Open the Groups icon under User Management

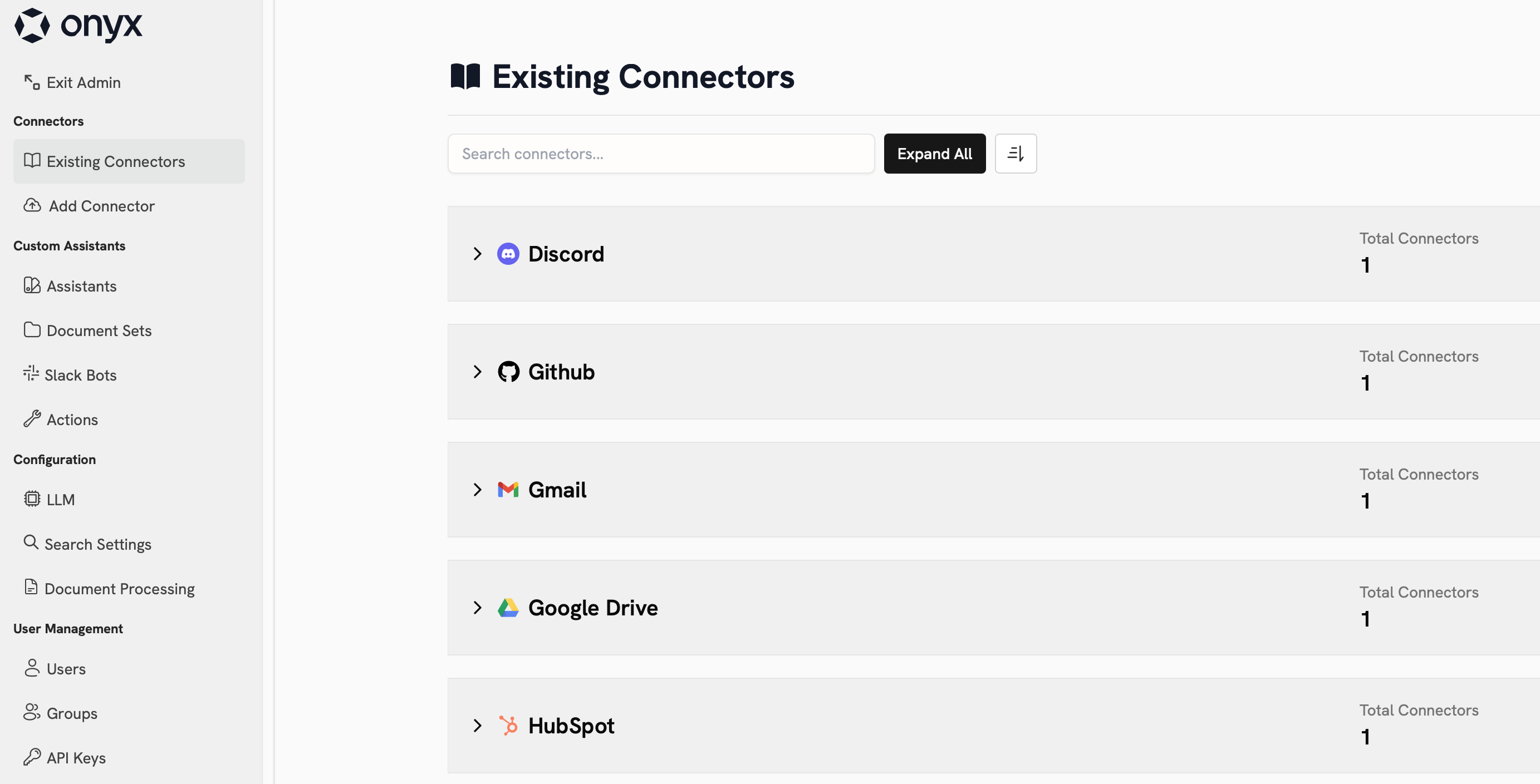click(32, 712)
